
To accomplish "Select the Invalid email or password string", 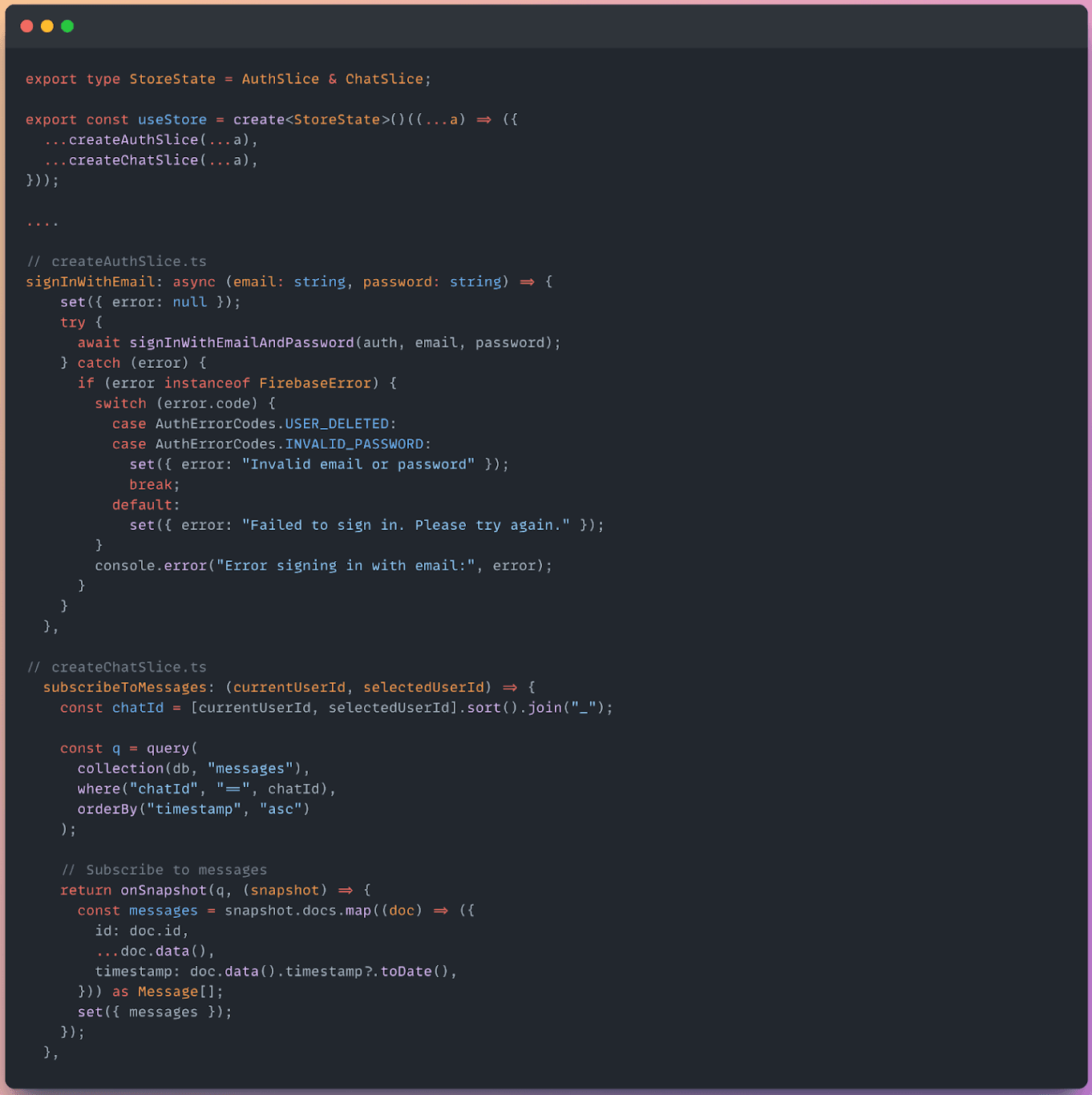I will pyautogui.click(x=358, y=464).
